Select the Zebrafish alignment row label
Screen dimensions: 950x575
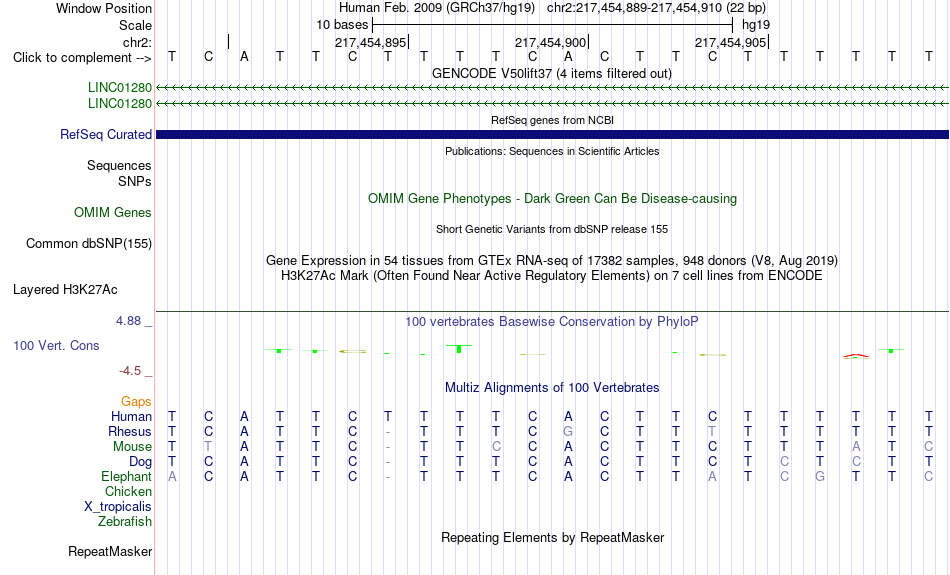[x=125, y=522]
